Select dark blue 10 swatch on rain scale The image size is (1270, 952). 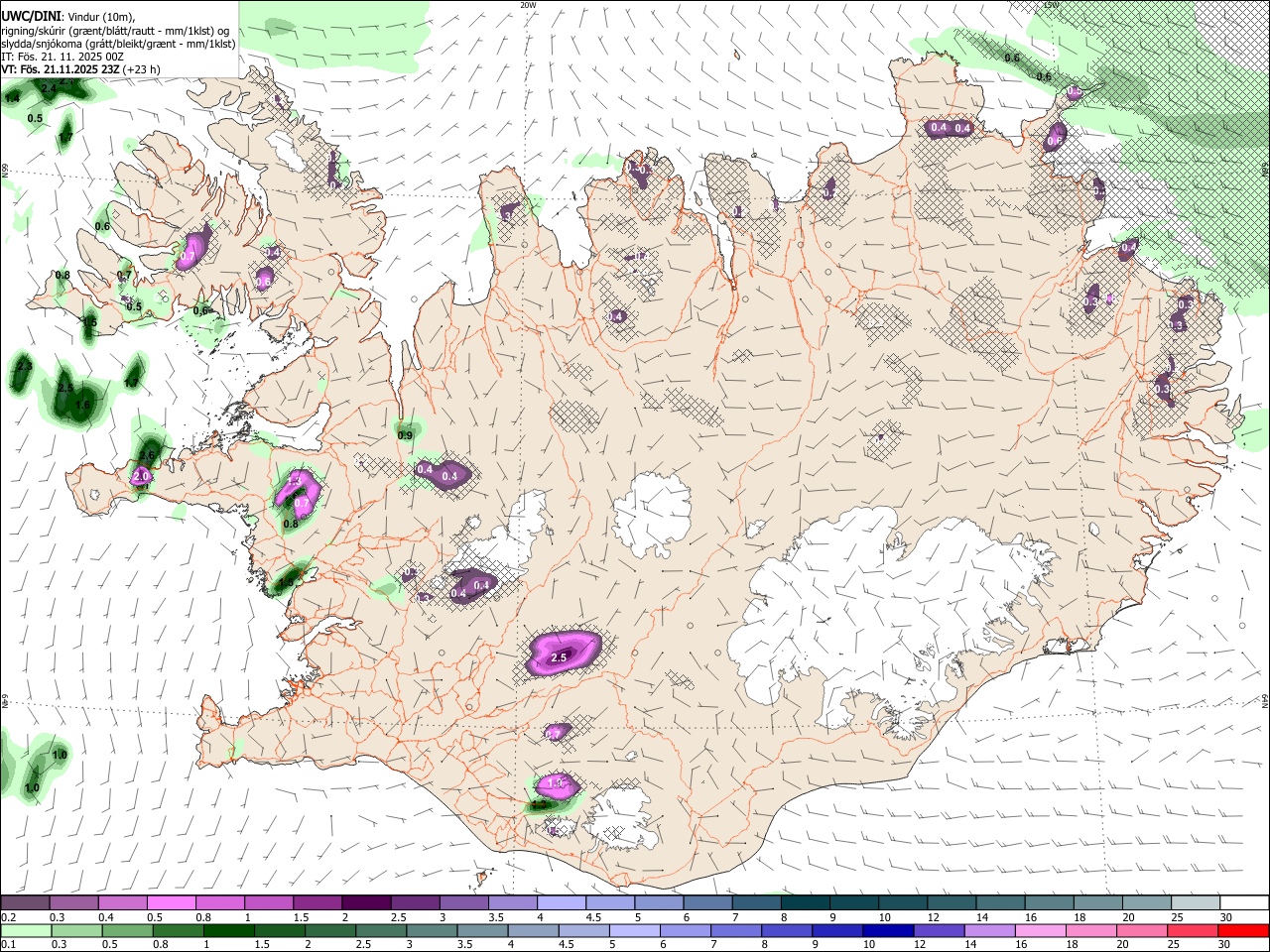pyautogui.click(x=887, y=930)
